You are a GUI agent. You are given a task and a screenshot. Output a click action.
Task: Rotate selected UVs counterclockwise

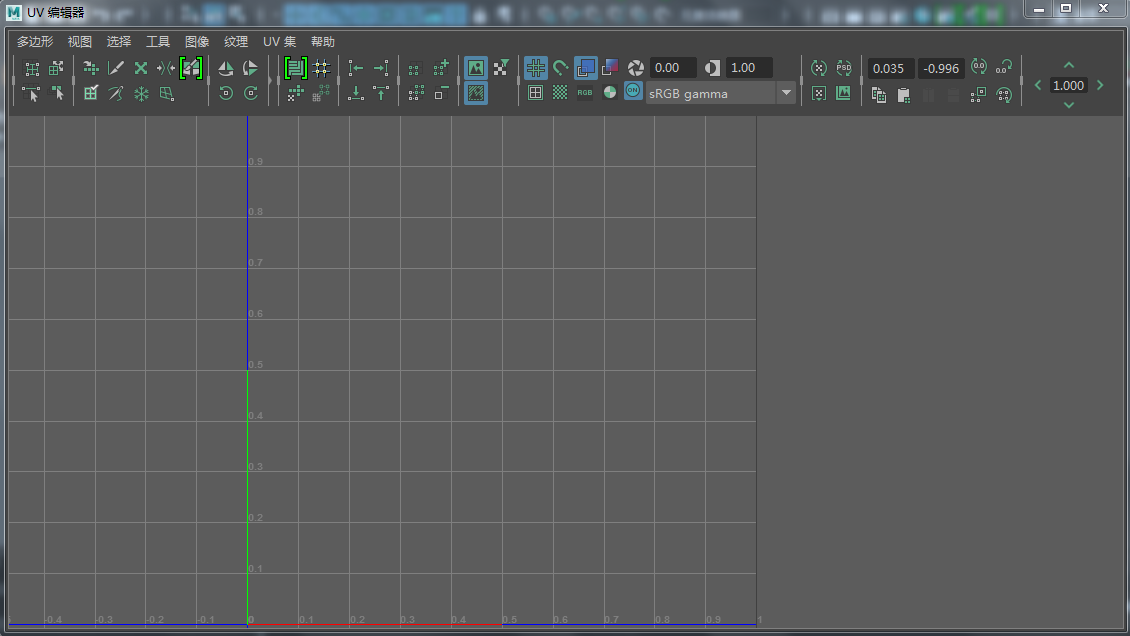(226, 93)
